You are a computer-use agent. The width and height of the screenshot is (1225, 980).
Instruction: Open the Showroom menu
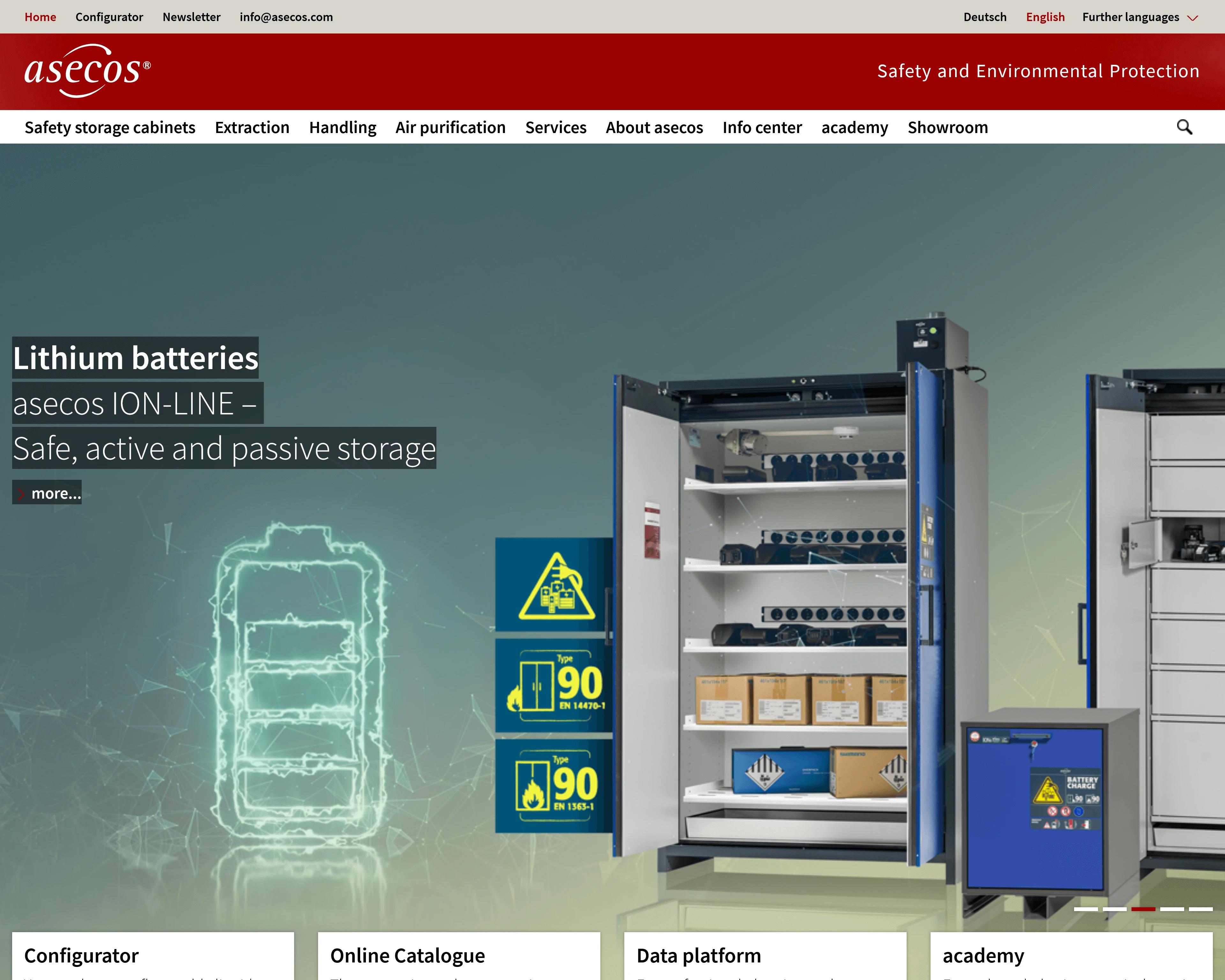[x=947, y=127]
